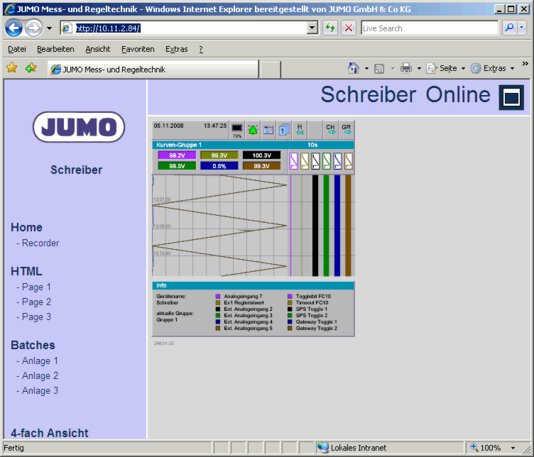Stop page loading with the red X
The image size is (534, 457).
348,28
